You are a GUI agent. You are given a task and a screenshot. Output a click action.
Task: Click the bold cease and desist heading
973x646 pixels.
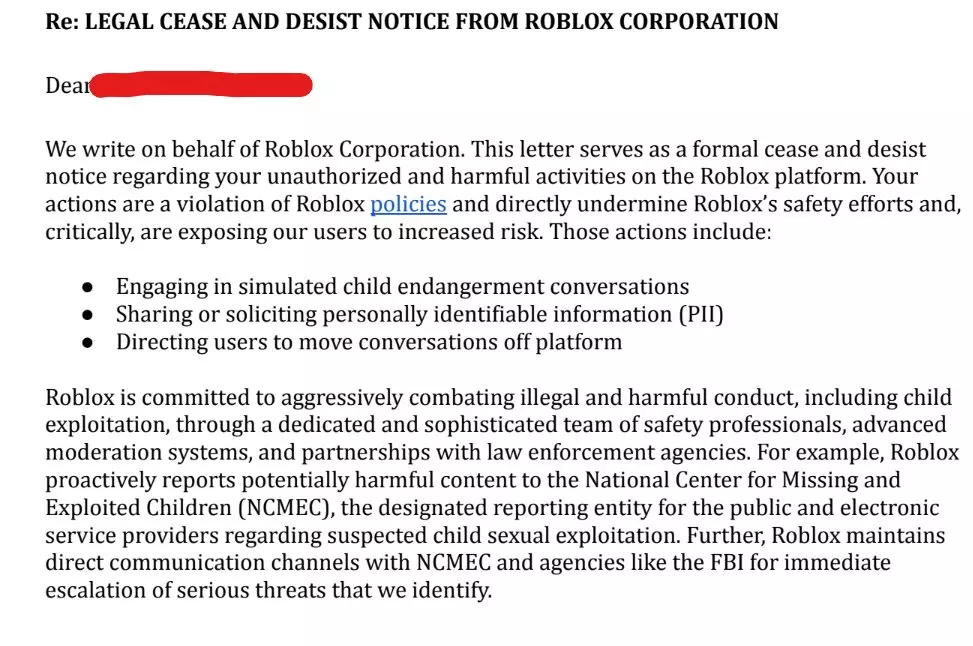tap(412, 22)
